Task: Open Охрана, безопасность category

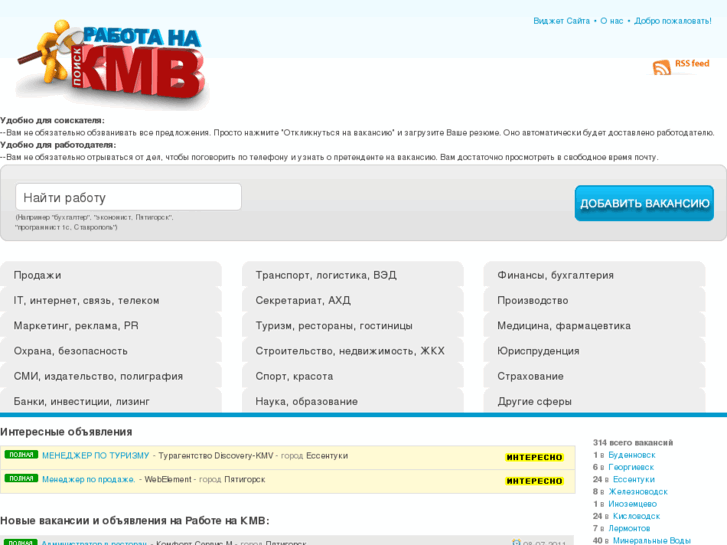Action: pyautogui.click(x=111, y=351)
